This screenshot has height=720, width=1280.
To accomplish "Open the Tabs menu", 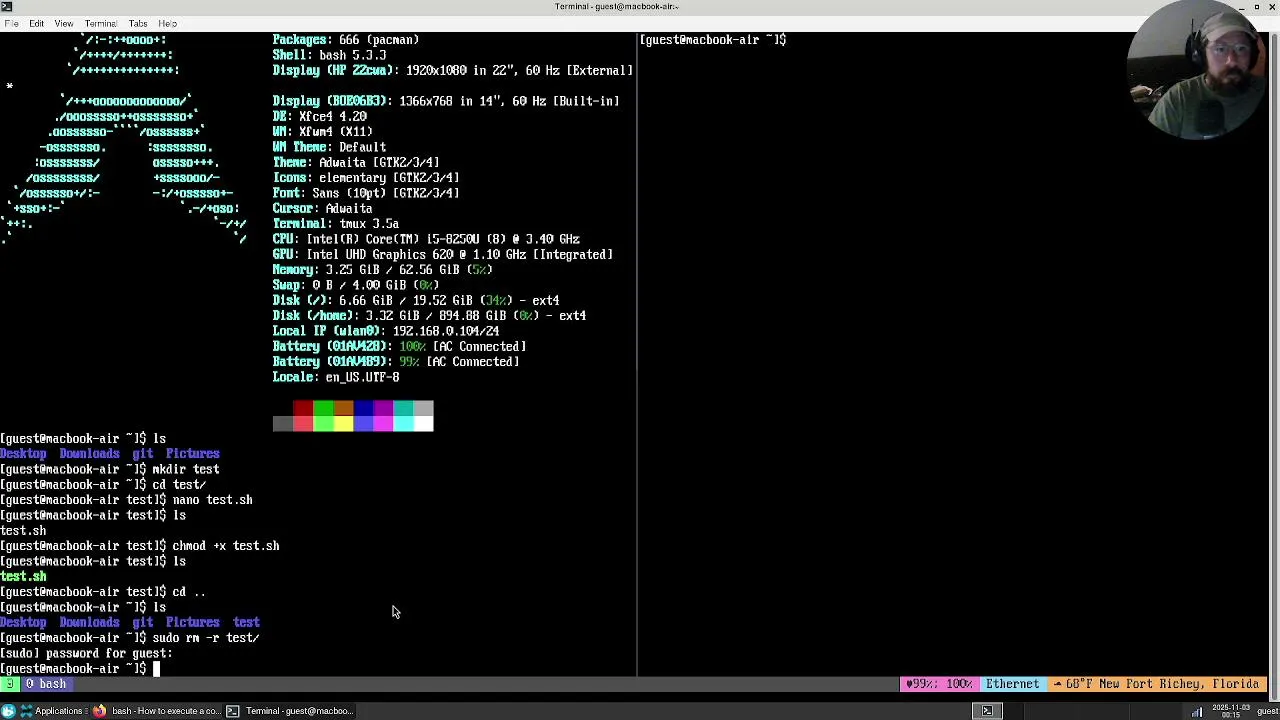I will 138,23.
